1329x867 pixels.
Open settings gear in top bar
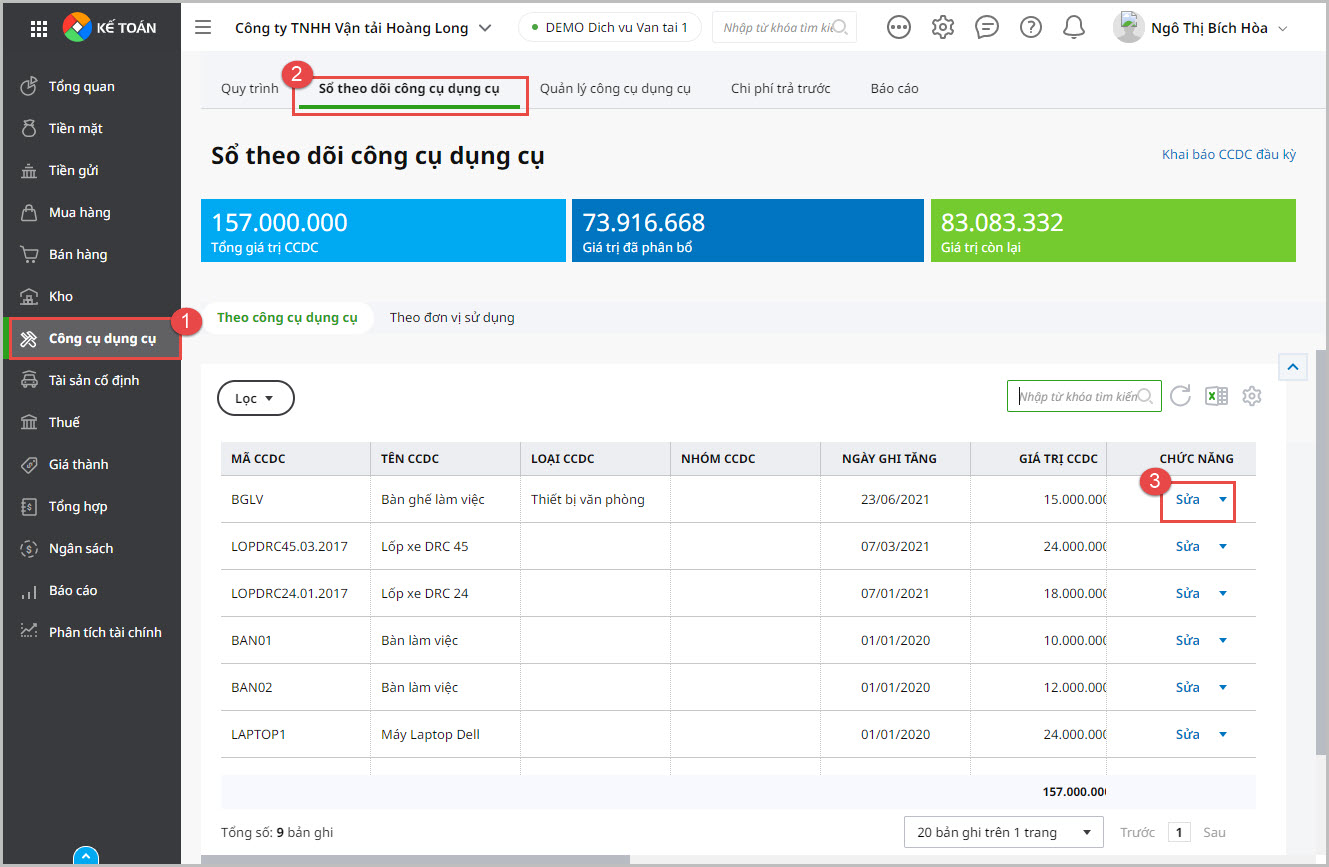[x=942, y=28]
